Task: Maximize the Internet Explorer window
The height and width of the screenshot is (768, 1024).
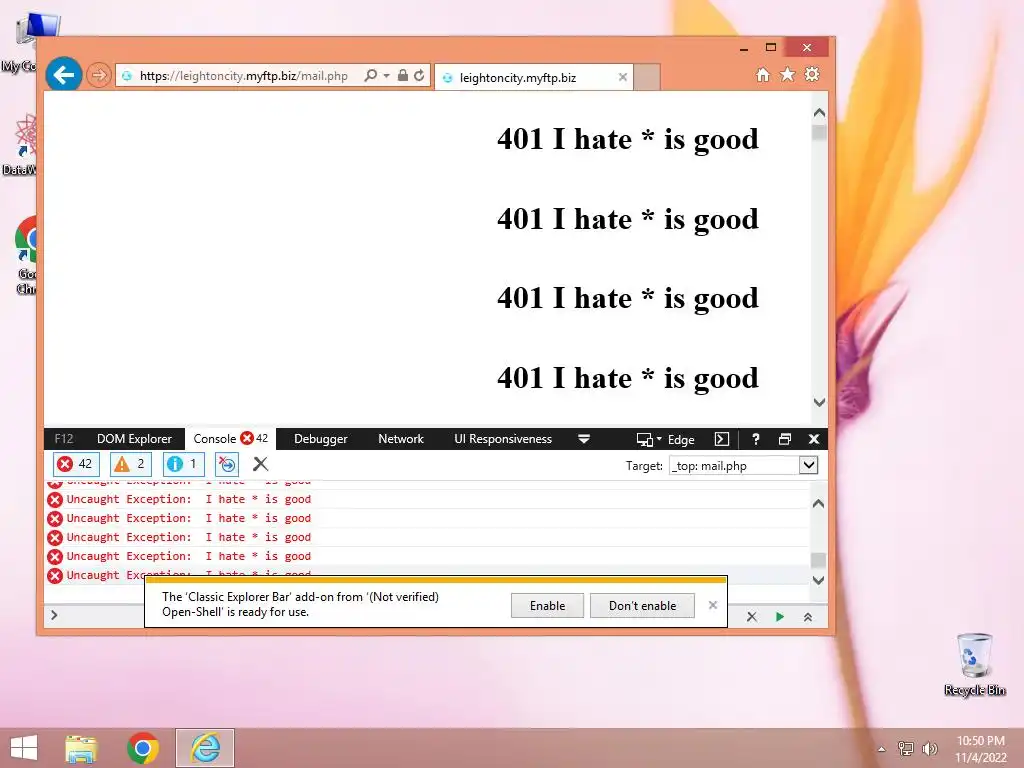Action: coord(771,48)
